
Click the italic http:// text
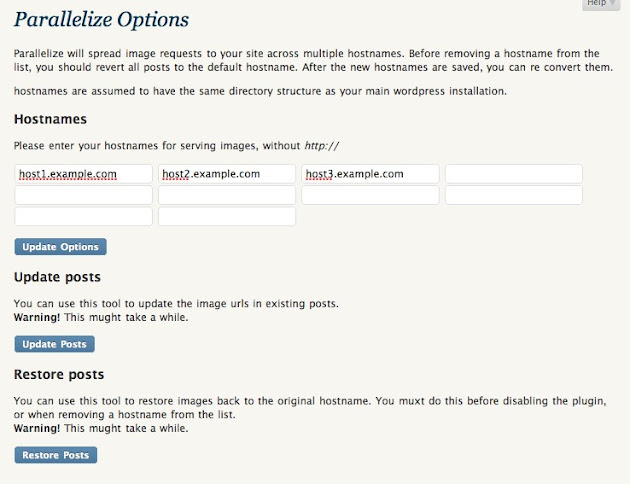point(322,146)
